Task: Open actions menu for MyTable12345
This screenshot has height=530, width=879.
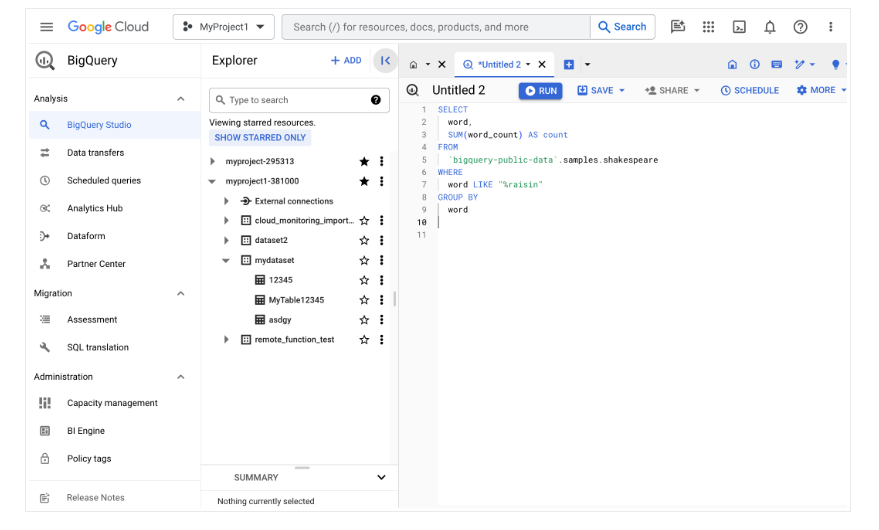Action: (x=382, y=300)
